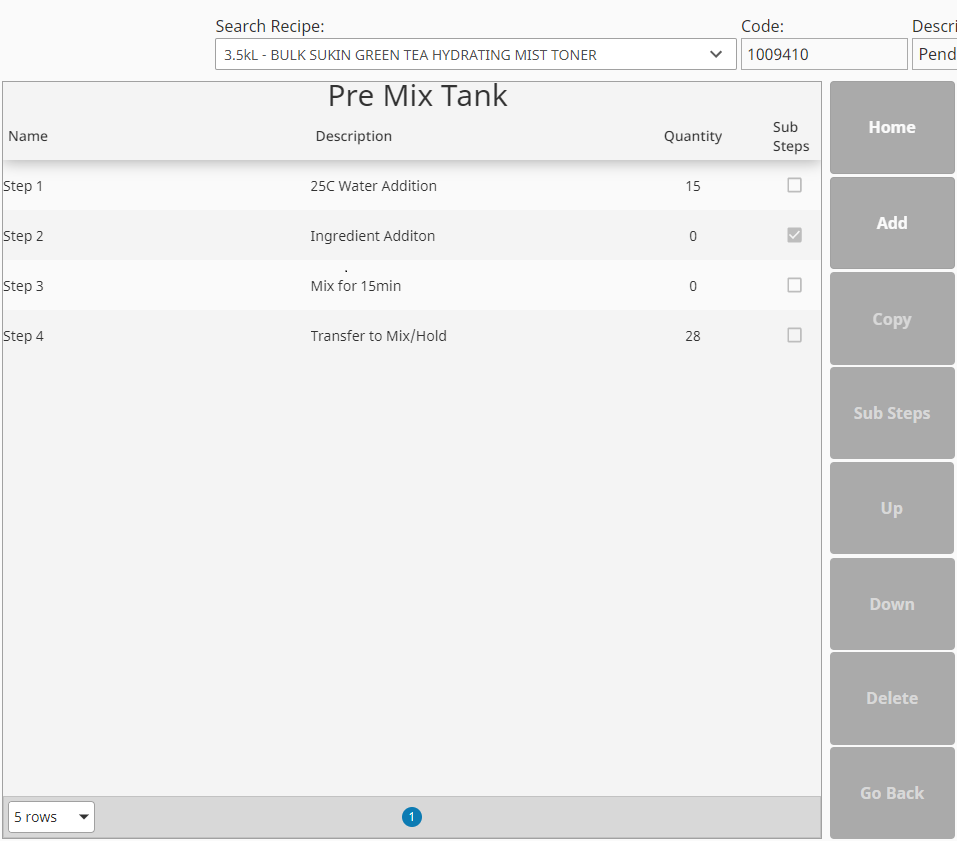Sort by the Quantity column header
The height and width of the screenshot is (841, 957).
tap(693, 135)
